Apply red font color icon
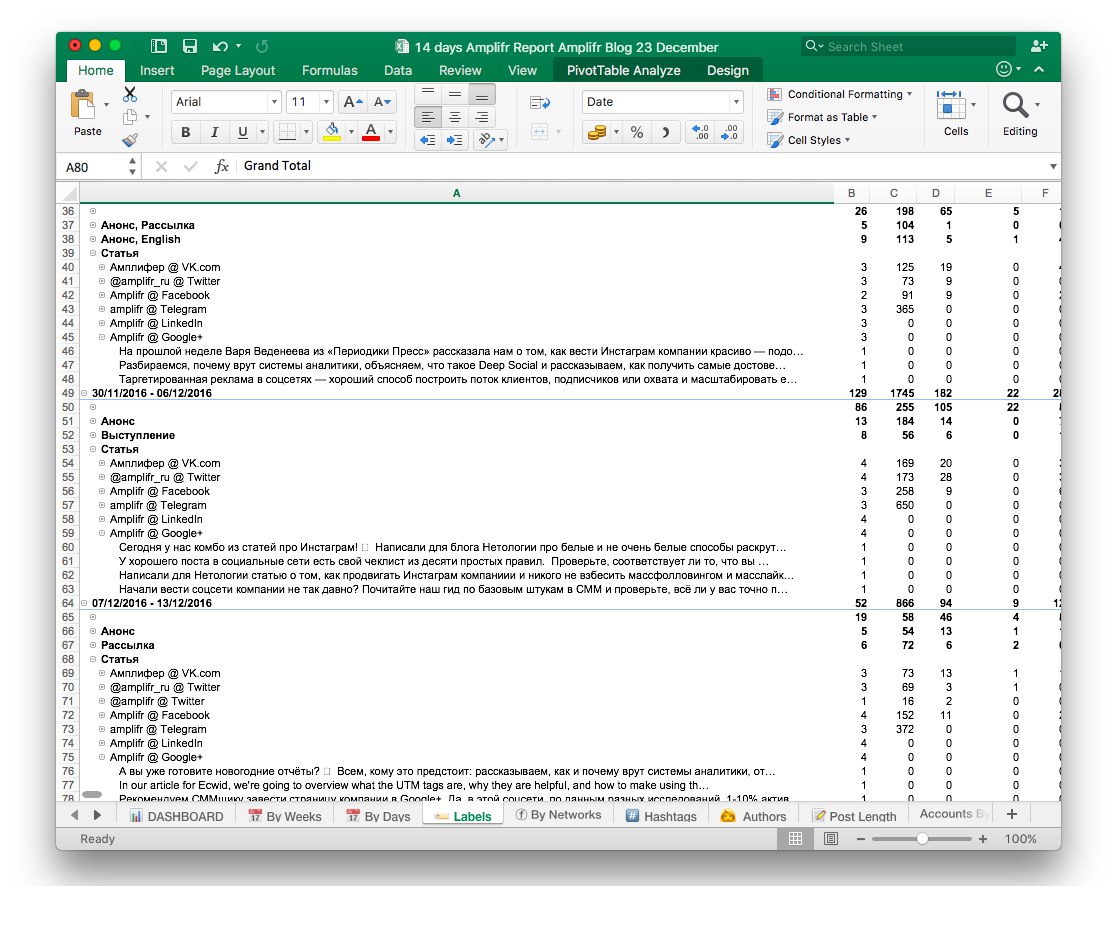Screen dimensions: 1117x930 (x=370, y=132)
